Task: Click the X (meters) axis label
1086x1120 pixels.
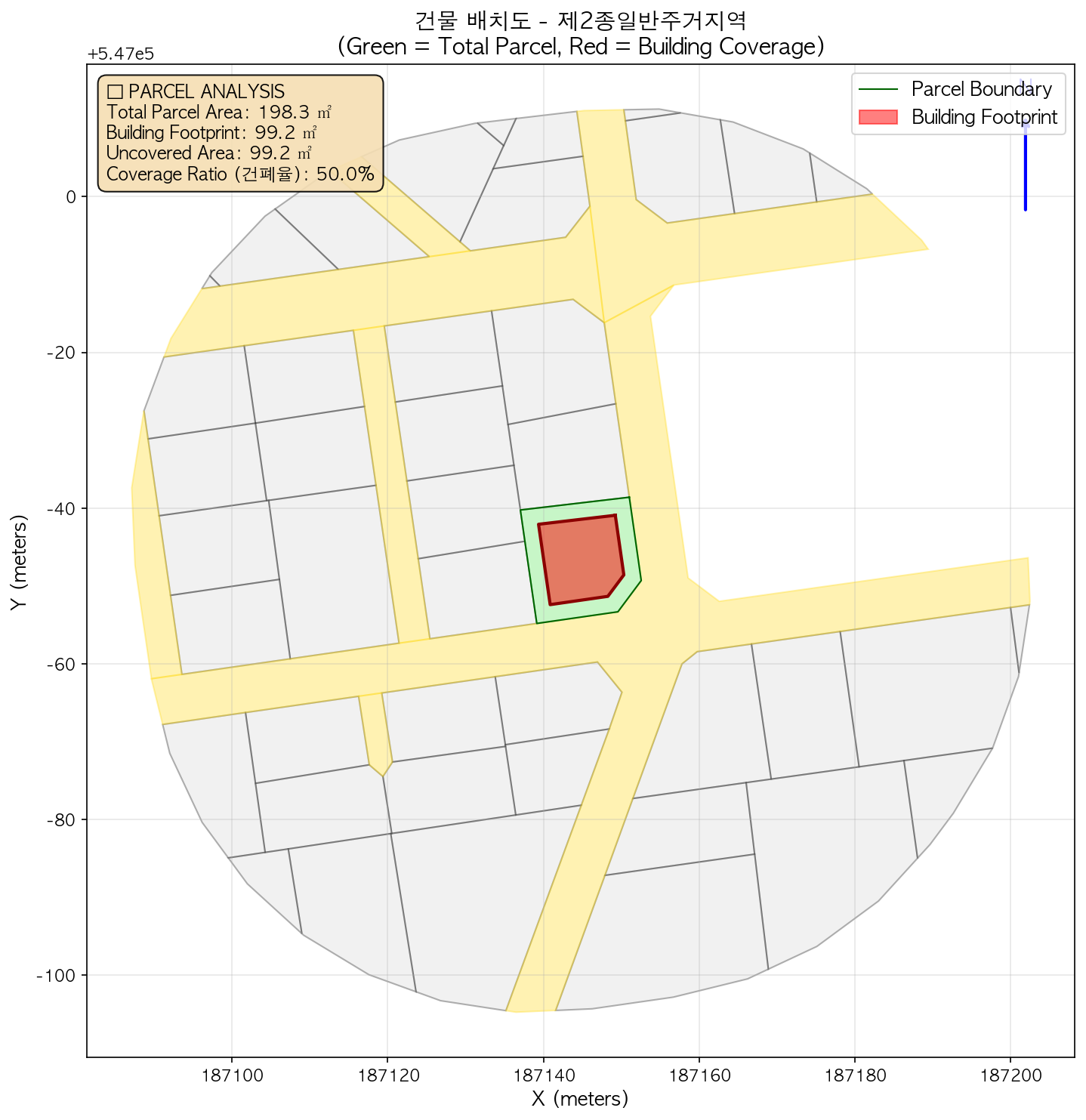Action: 580,1098
